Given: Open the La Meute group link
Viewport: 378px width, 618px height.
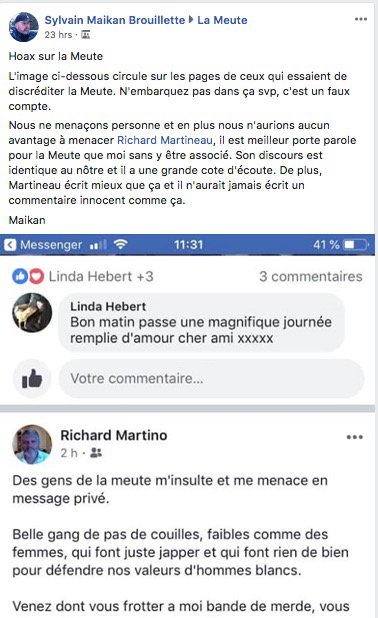Looking at the screenshot, I should 222,20.
